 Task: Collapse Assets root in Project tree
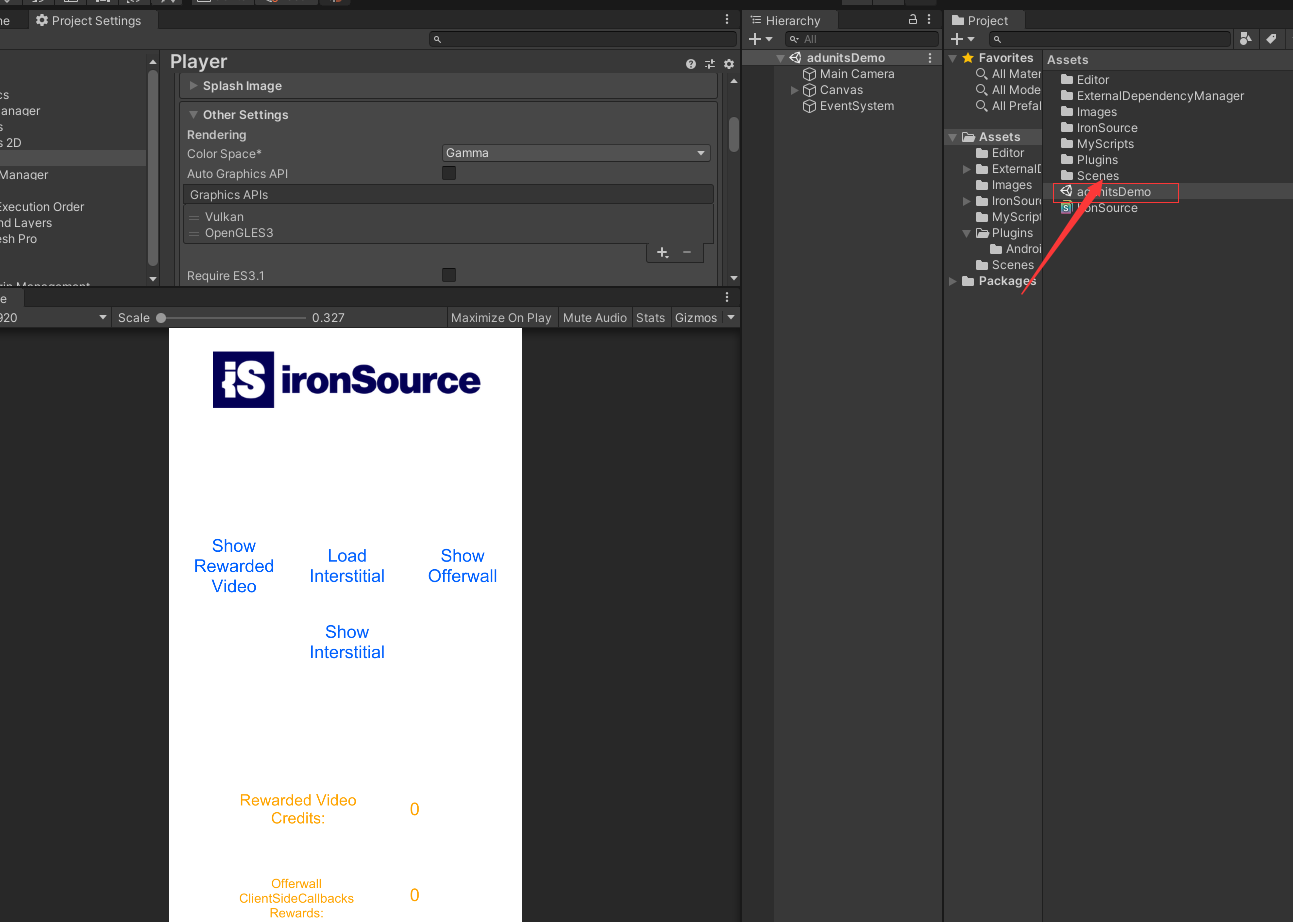[x=952, y=137]
